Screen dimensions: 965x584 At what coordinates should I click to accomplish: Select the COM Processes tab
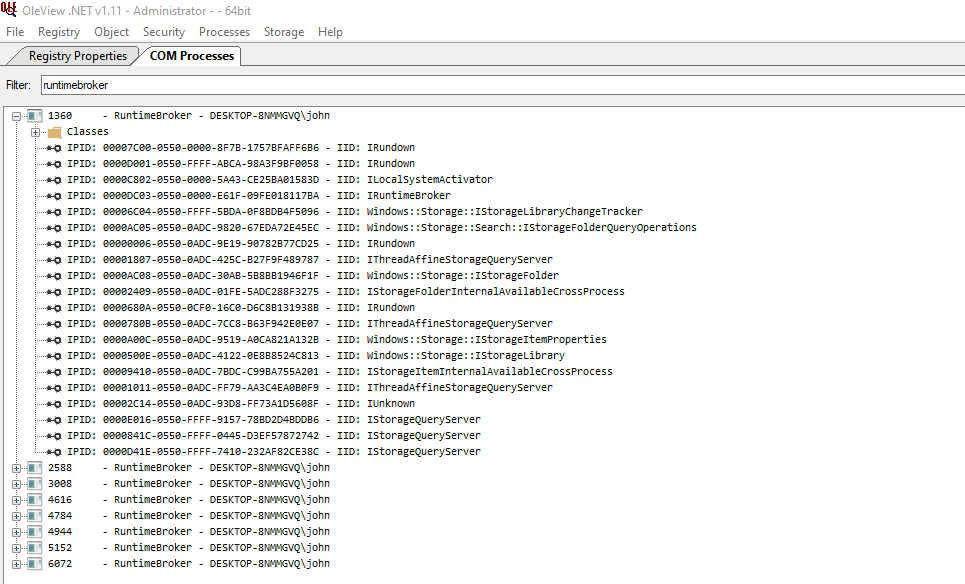click(190, 56)
